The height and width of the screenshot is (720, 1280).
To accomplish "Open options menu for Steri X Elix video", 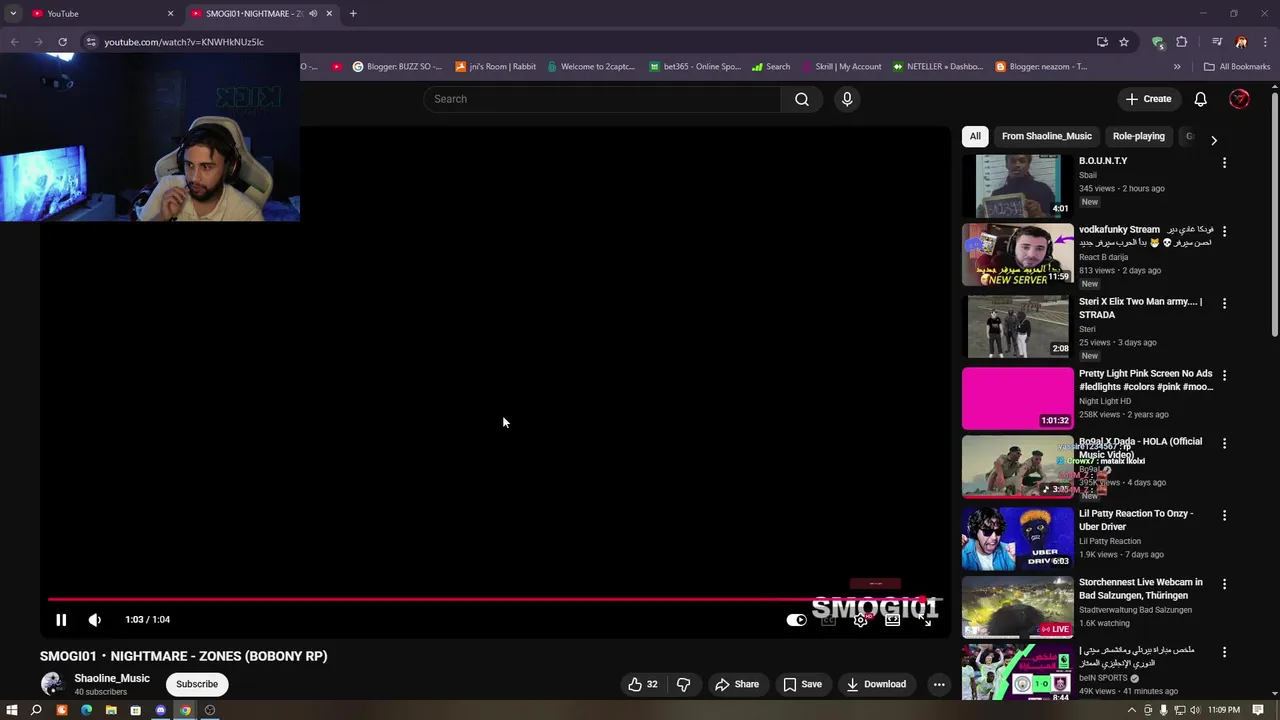I will [1224, 303].
